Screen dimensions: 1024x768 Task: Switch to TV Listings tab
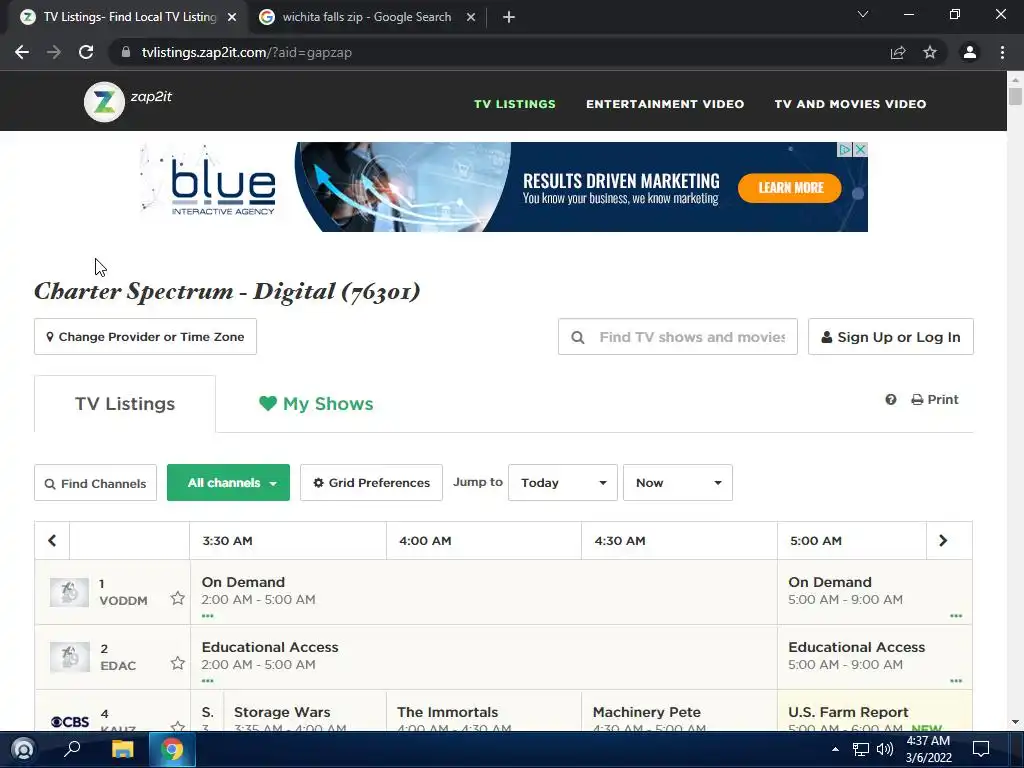click(125, 404)
